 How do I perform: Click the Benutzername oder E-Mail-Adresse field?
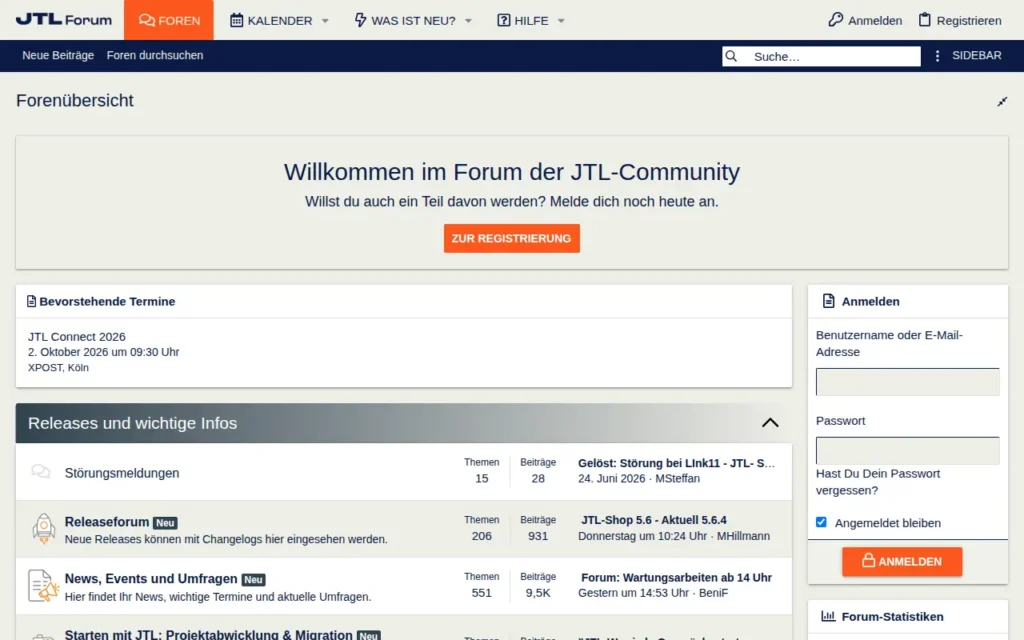pos(907,382)
